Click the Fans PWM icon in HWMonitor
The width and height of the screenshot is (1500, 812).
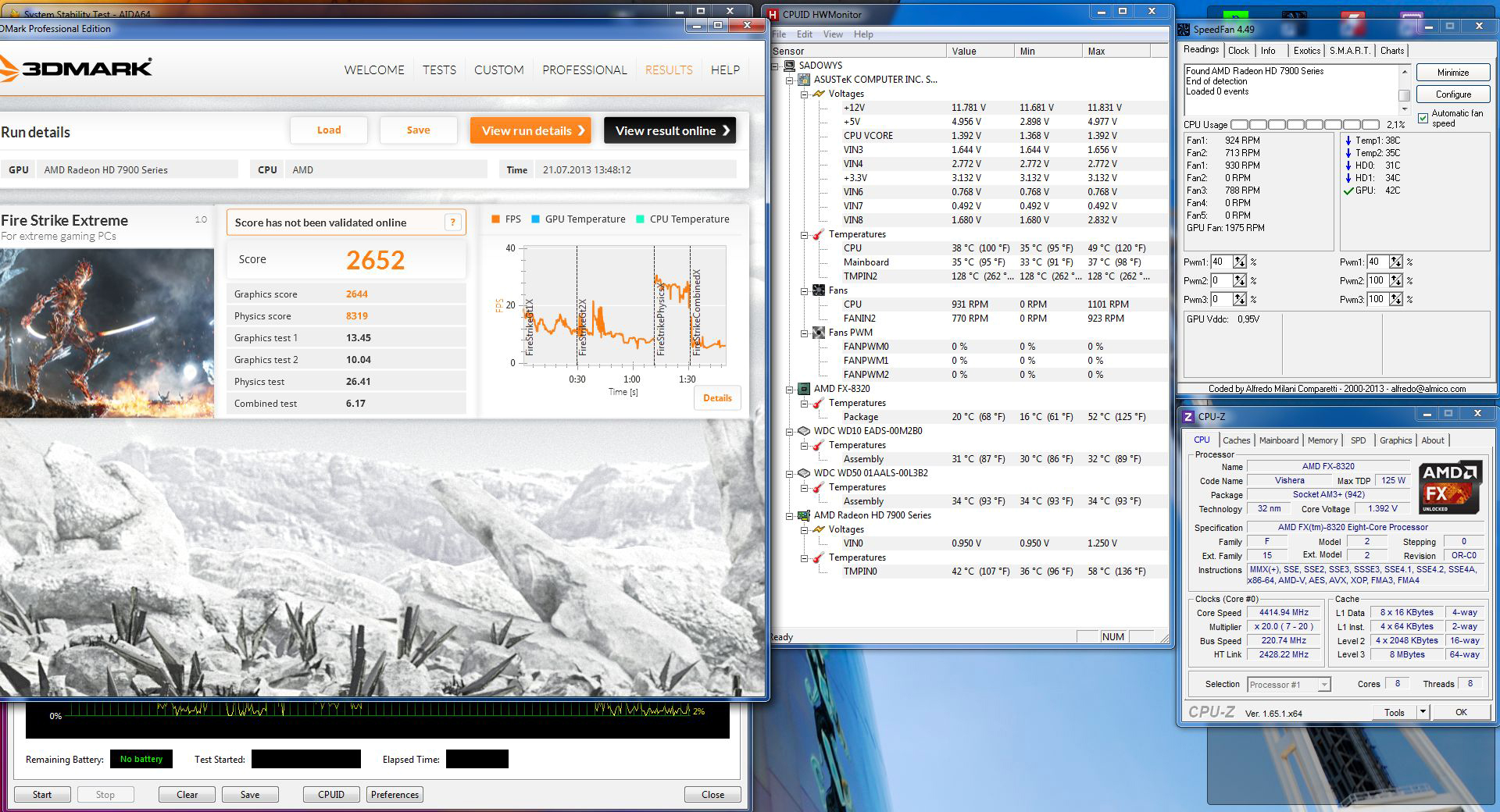coord(818,333)
